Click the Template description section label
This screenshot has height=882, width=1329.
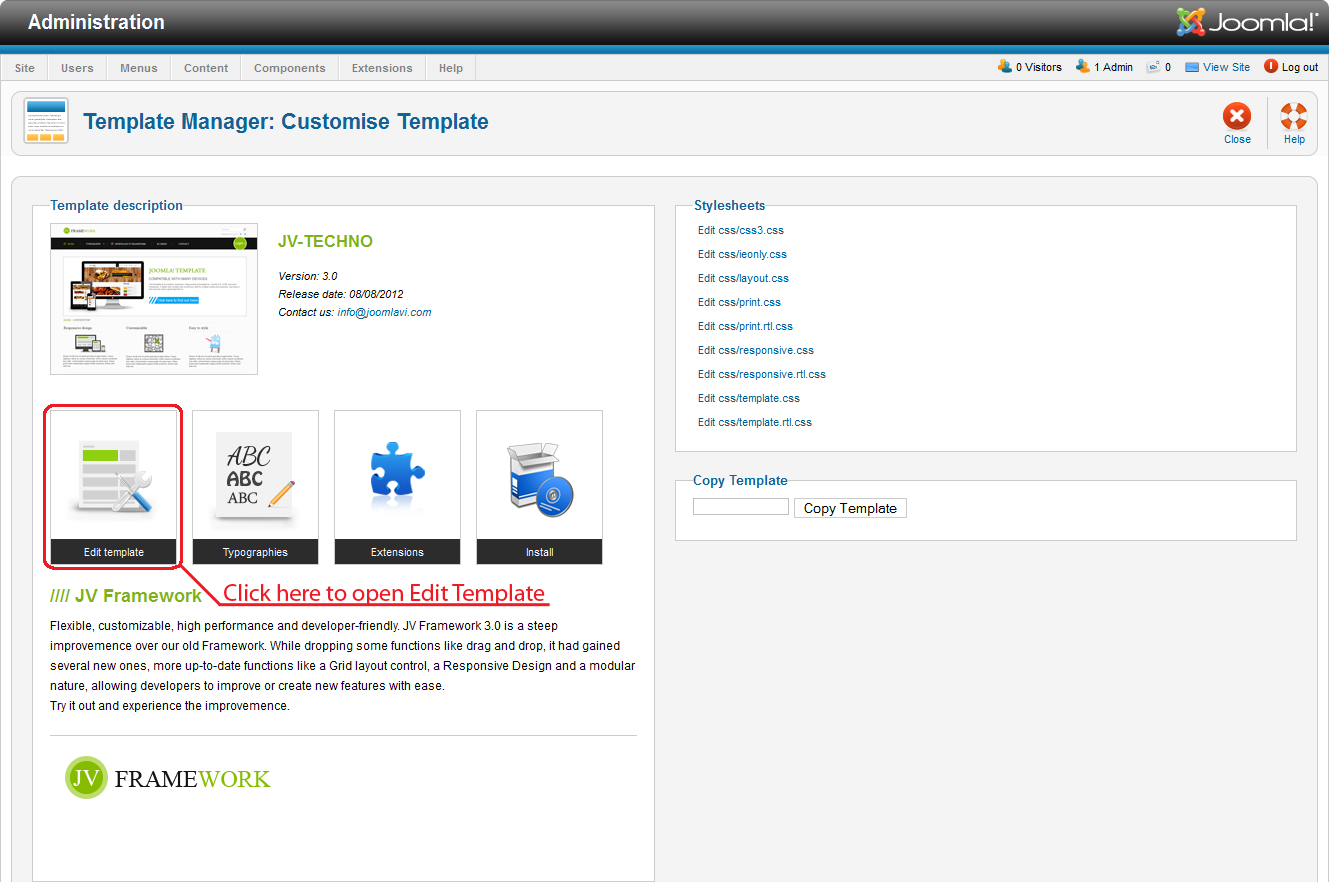point(117,205)
